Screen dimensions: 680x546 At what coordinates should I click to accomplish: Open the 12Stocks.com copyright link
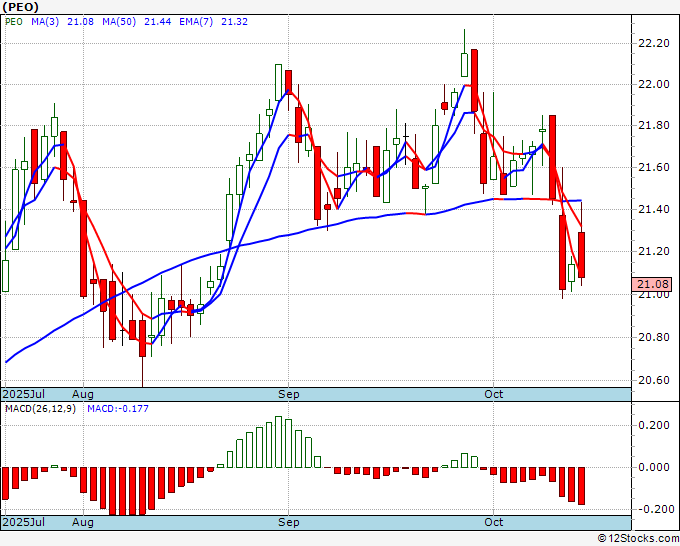pyautogui.click(x=638, y=539)
